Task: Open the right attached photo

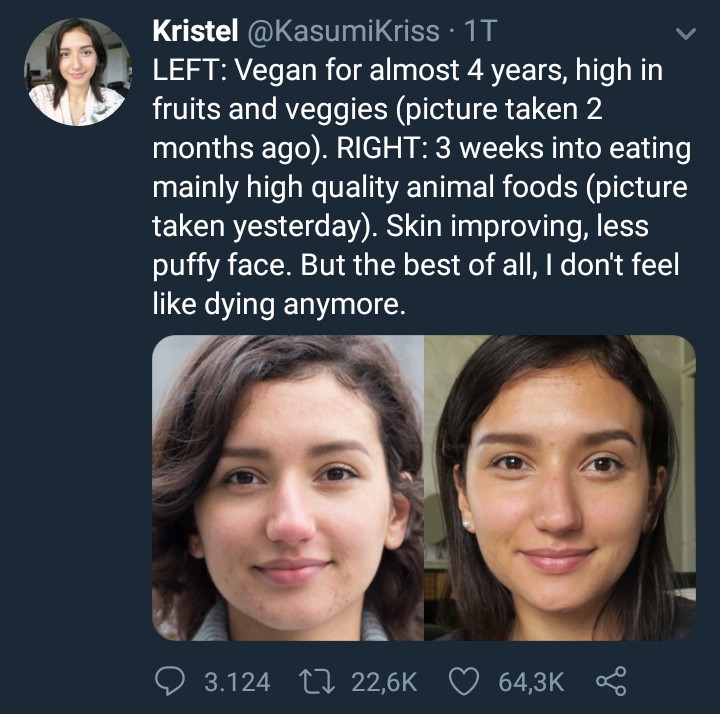Action: [560, 487]
